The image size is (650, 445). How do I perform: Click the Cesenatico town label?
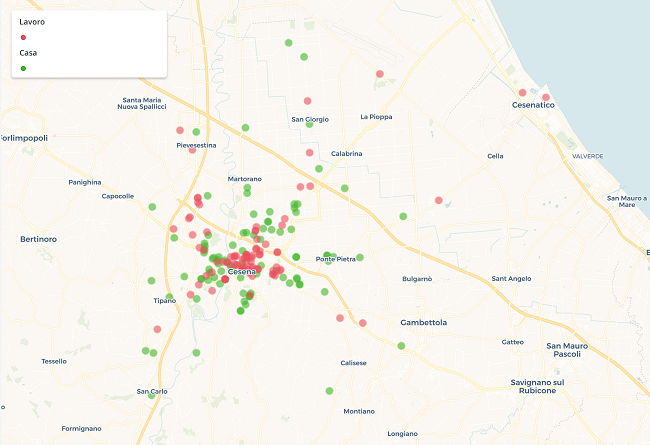click(532, 105)
